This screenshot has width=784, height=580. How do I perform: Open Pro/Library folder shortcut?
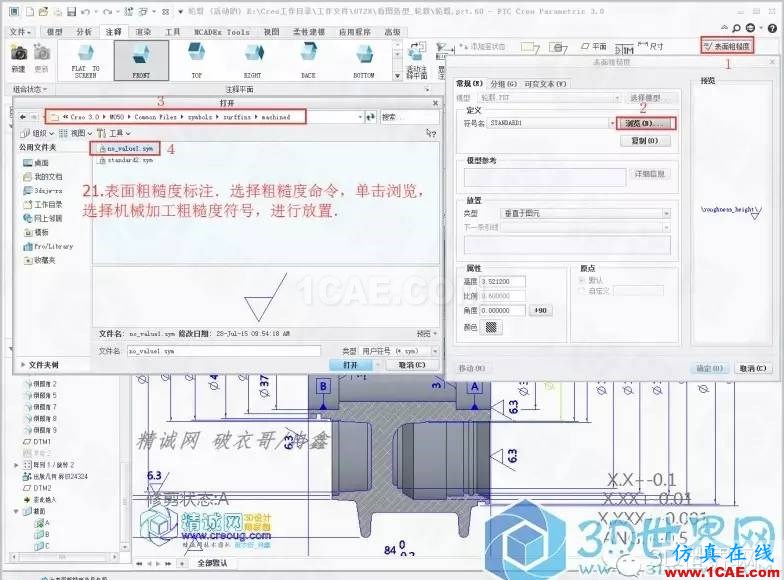[48, 246]
